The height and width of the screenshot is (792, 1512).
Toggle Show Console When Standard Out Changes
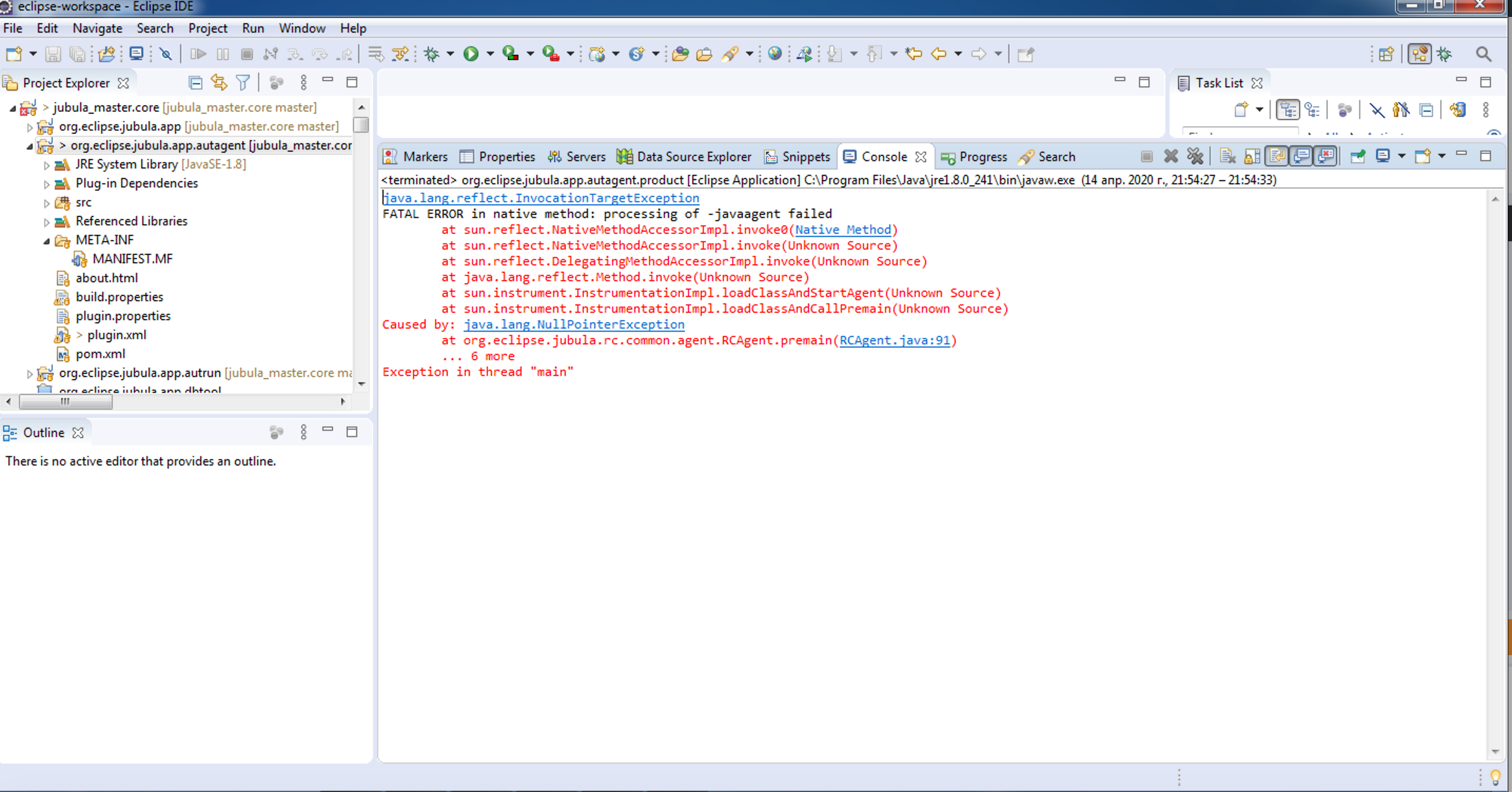1301,156
